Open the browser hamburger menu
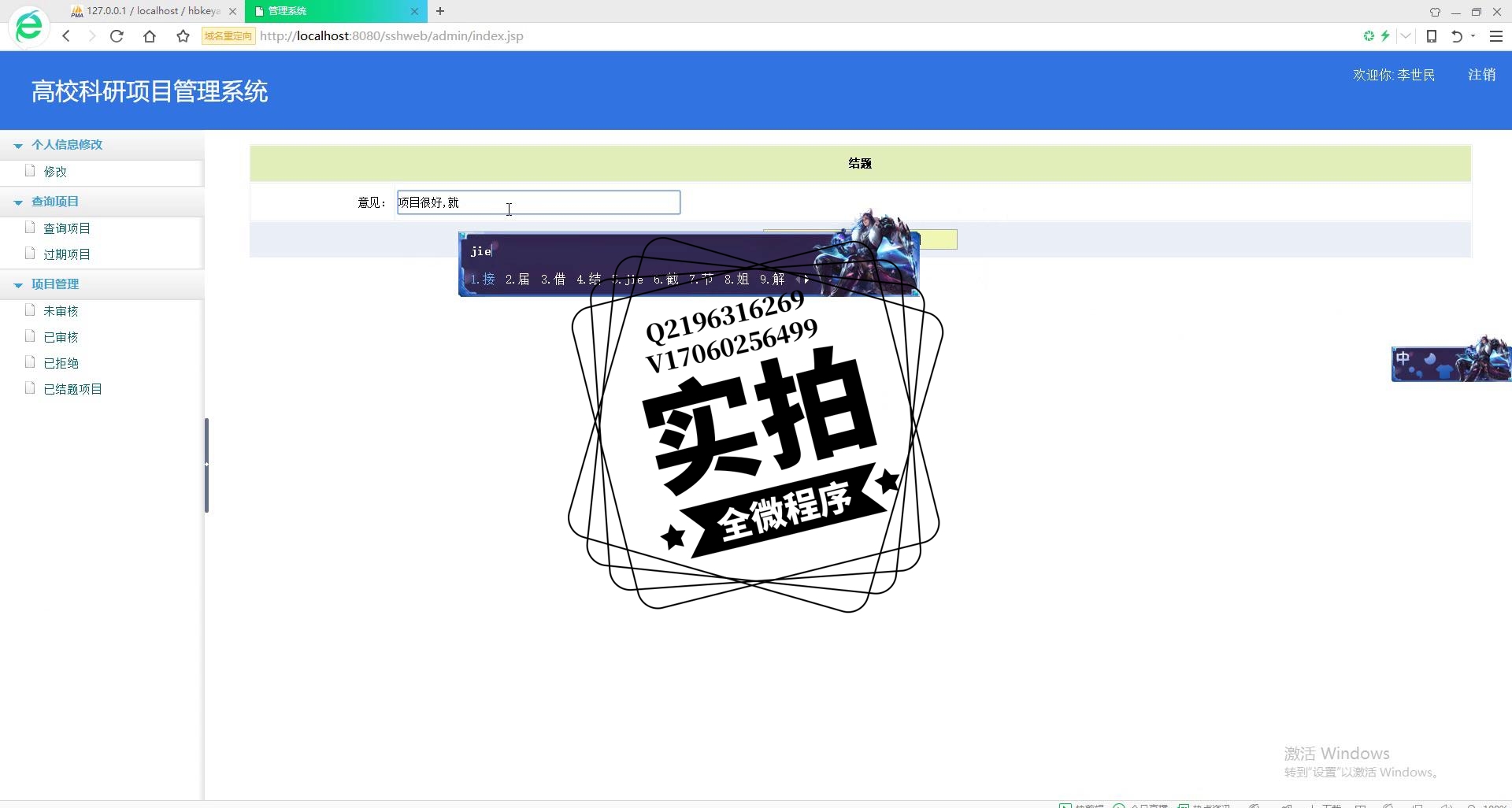1512x808 pixels. pos(1496,36)
